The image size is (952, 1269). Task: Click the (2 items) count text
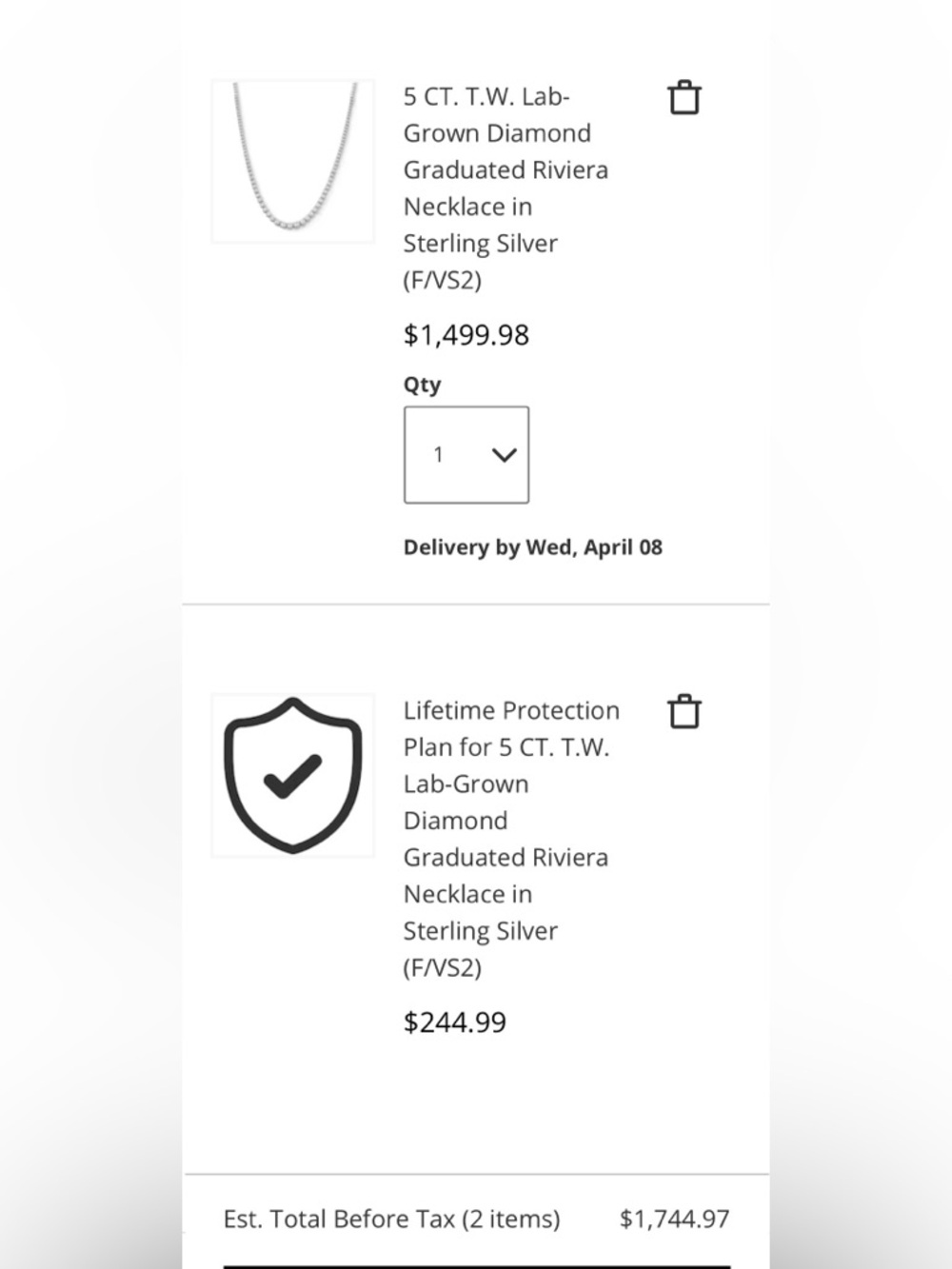[x=511, y=1219]
